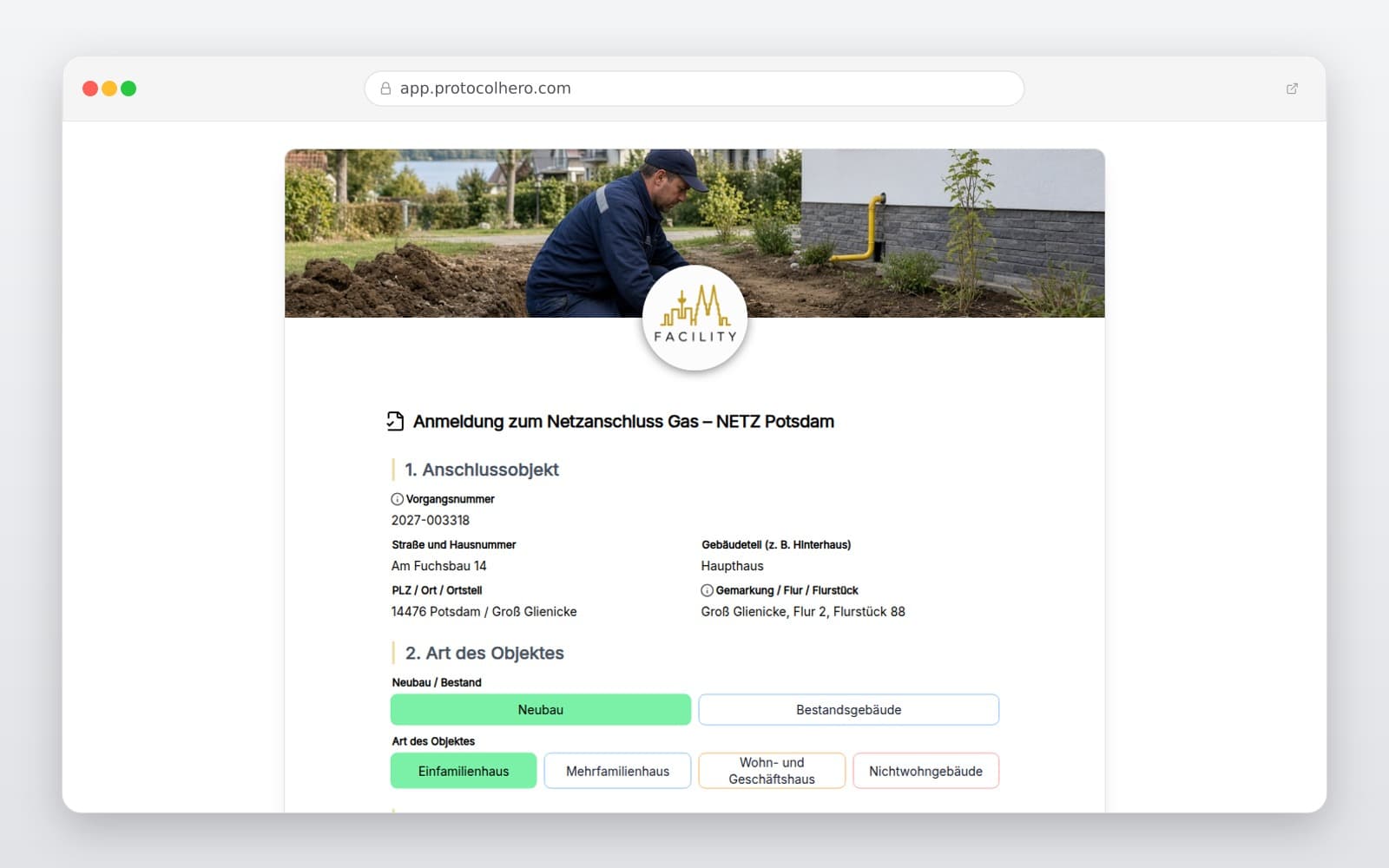The width and height of the screenshot is (1389, 868).
Task: Show info for Gemarkung / Flur / Flurstück
Action: tap(707, 590)
